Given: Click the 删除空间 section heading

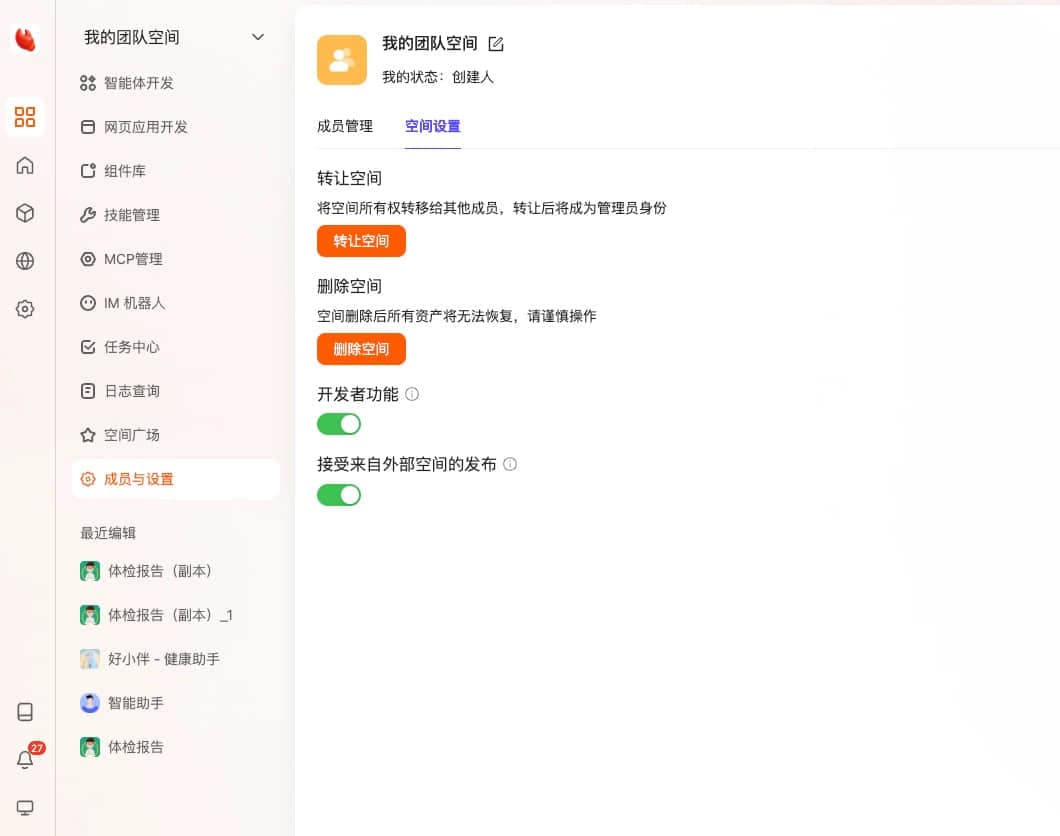Looking at the screenshot, I should [350, 287].
